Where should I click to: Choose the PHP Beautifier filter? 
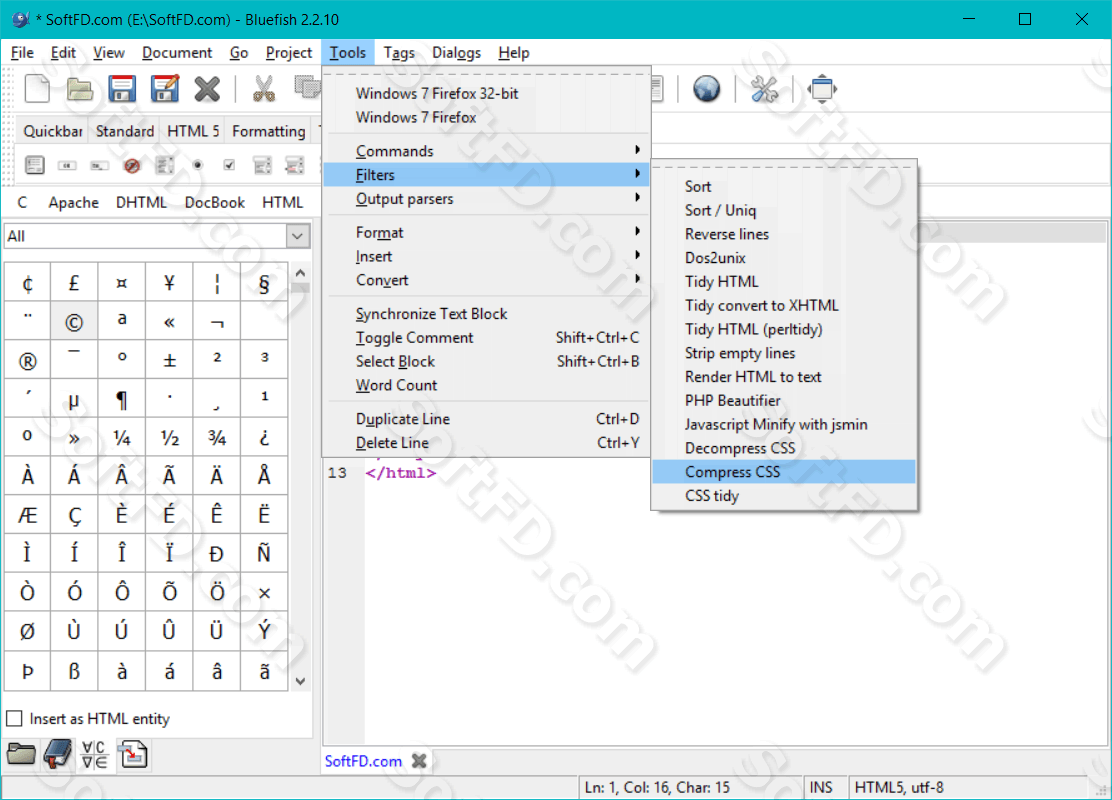(x=784, y=401)
